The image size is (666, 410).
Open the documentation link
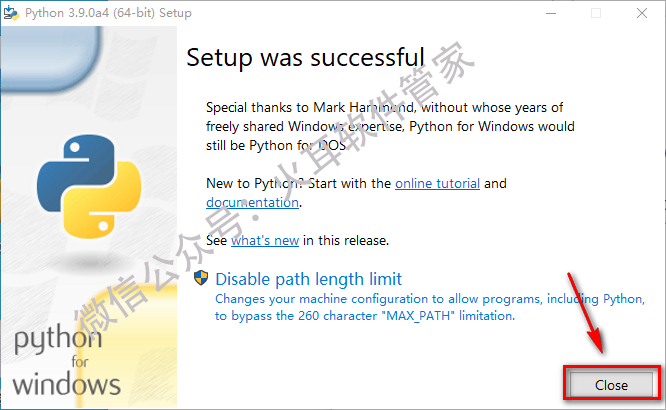click(252, 202)
